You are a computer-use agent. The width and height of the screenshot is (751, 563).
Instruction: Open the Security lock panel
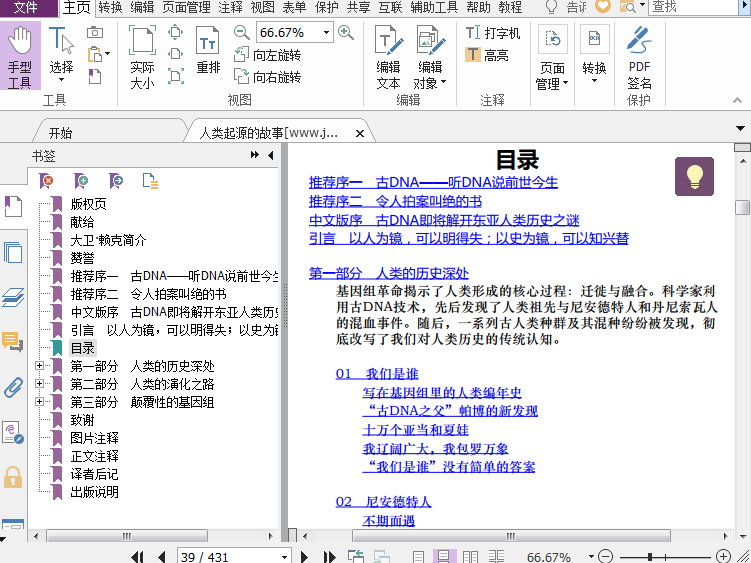point(13,477)
